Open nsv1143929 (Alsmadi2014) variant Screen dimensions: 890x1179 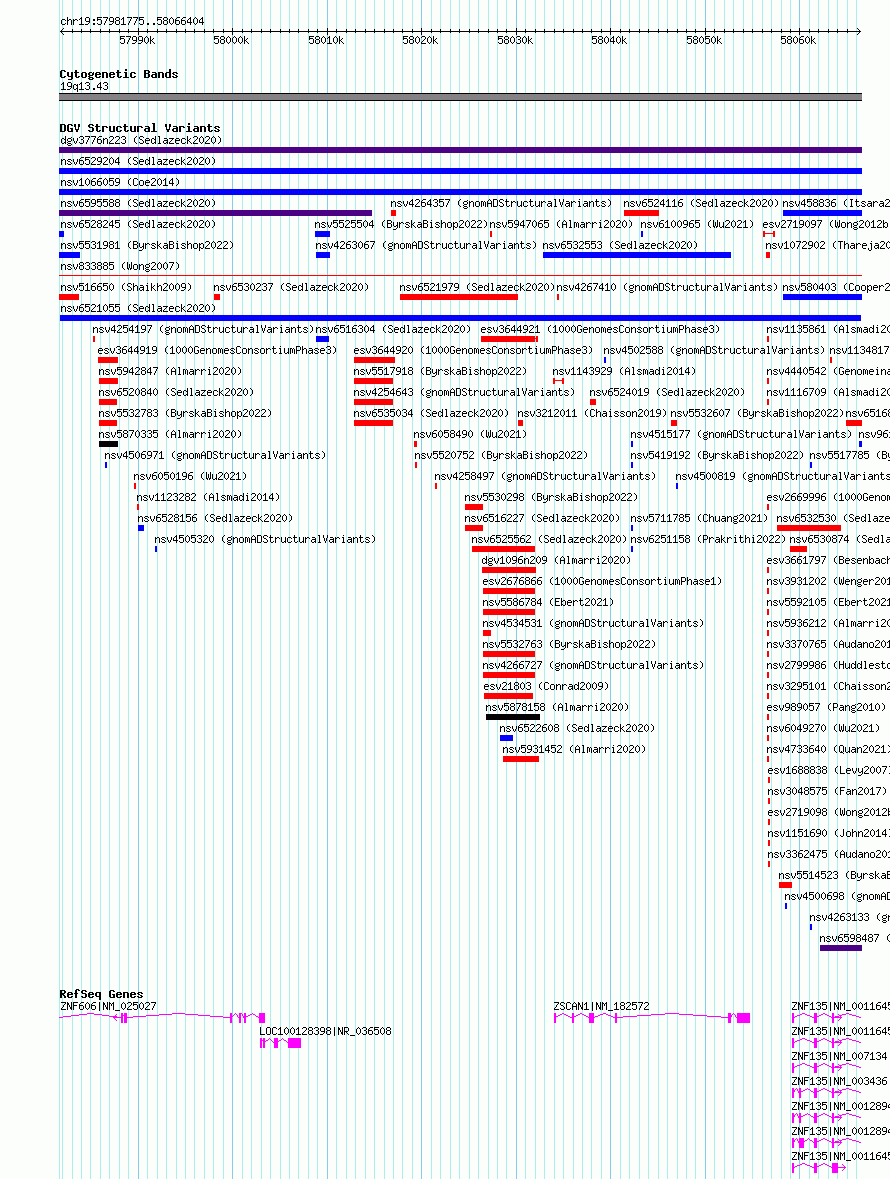(625, 371)
